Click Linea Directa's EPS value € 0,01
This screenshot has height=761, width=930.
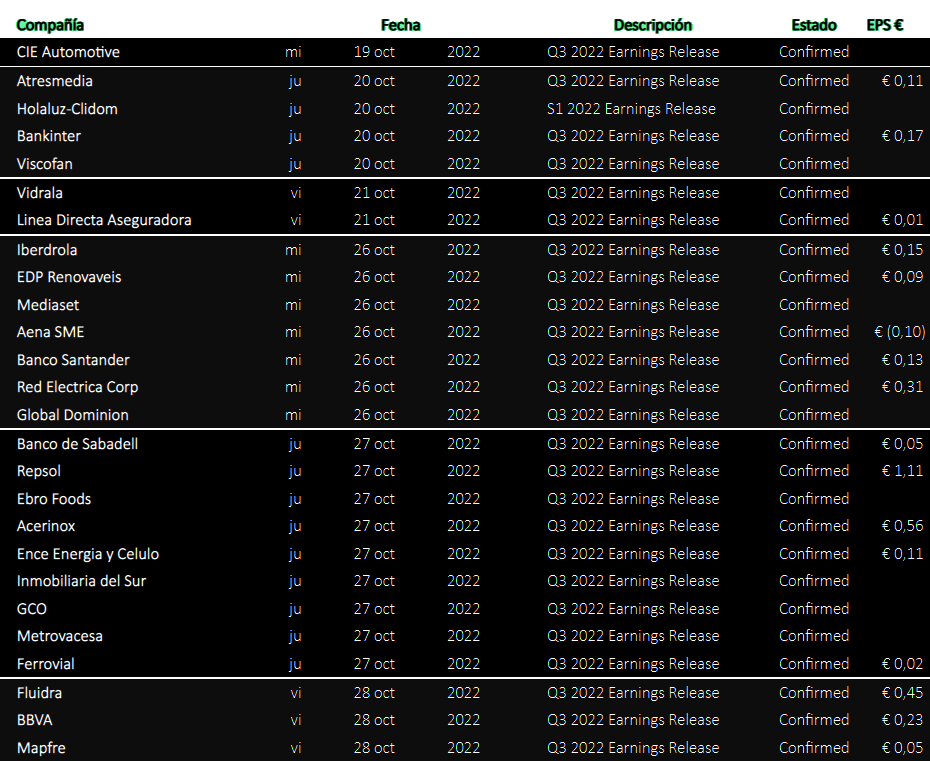(x=902, y=220)
